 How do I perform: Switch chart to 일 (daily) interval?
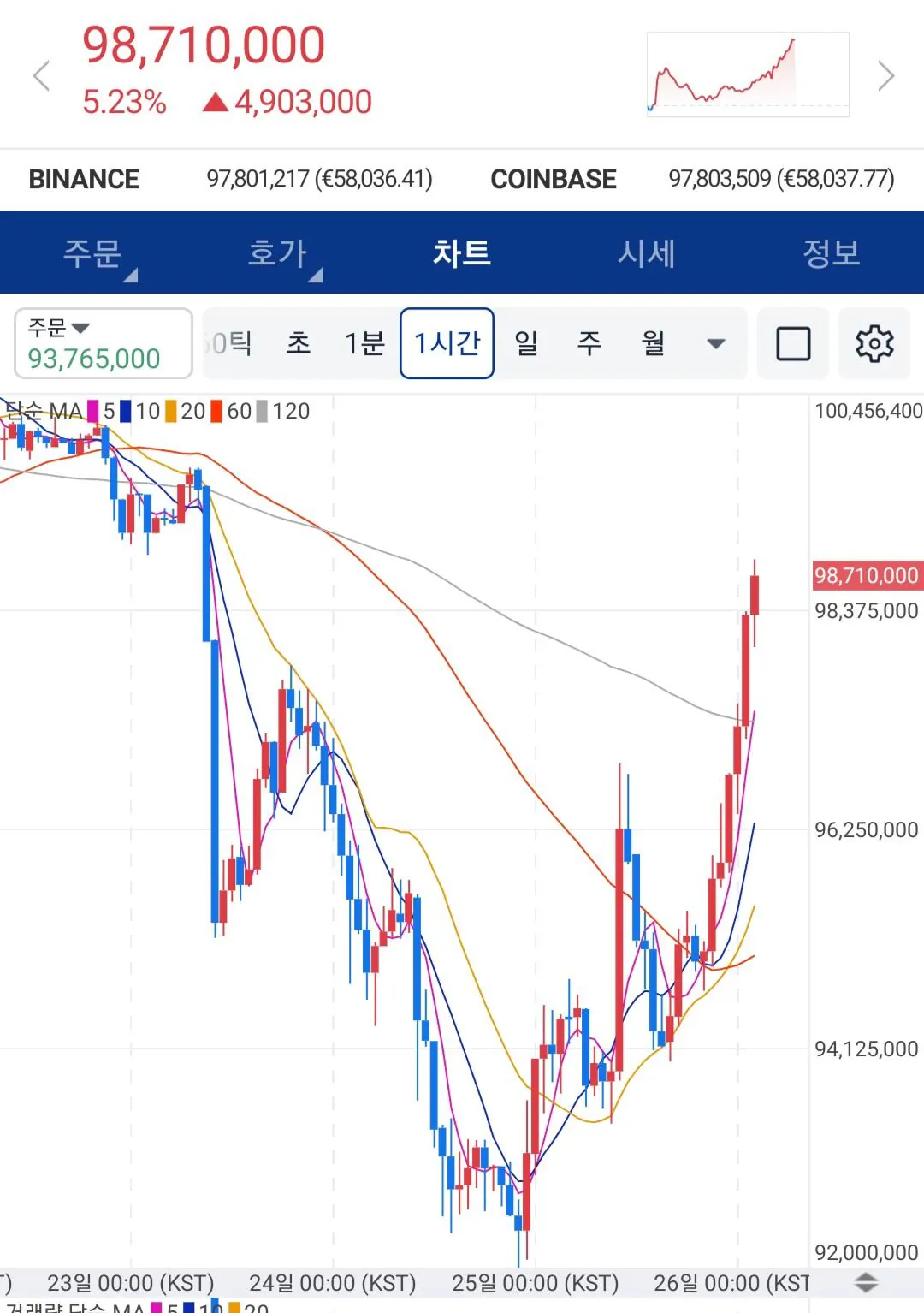526,343
